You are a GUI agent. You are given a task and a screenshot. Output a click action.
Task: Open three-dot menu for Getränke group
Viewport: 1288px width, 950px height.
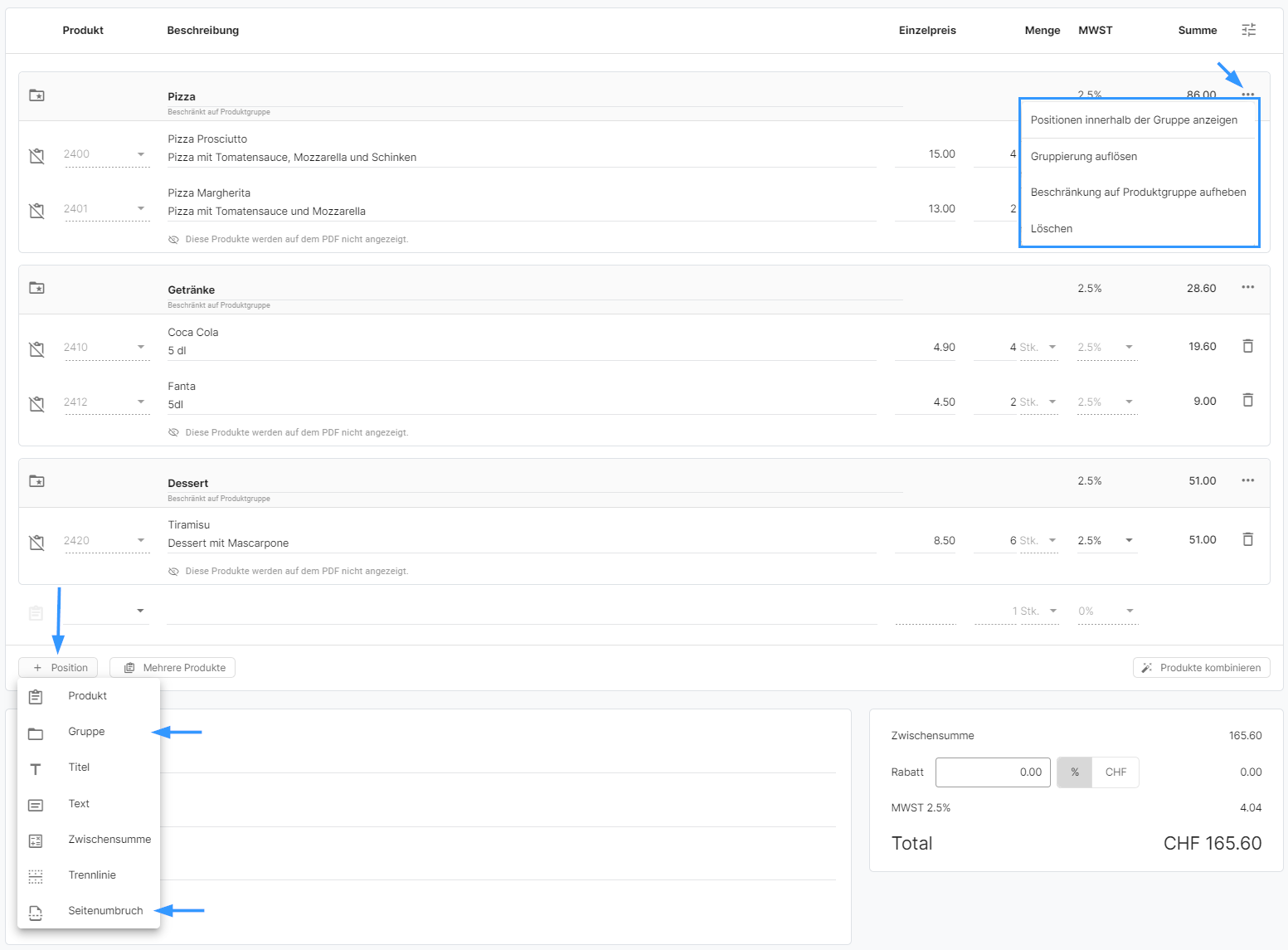click(x=1247, y=288)
